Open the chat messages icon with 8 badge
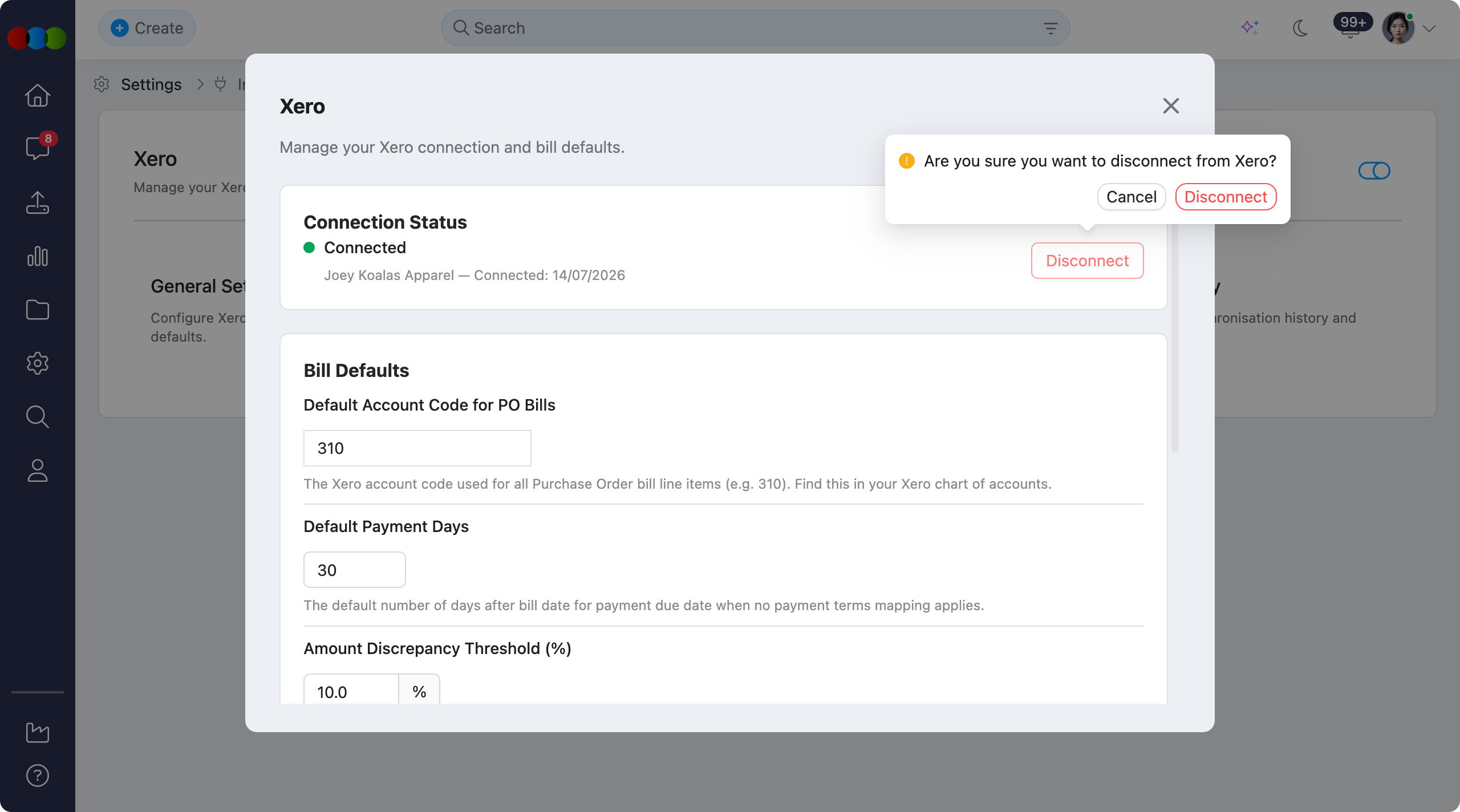 click(38, 148)
